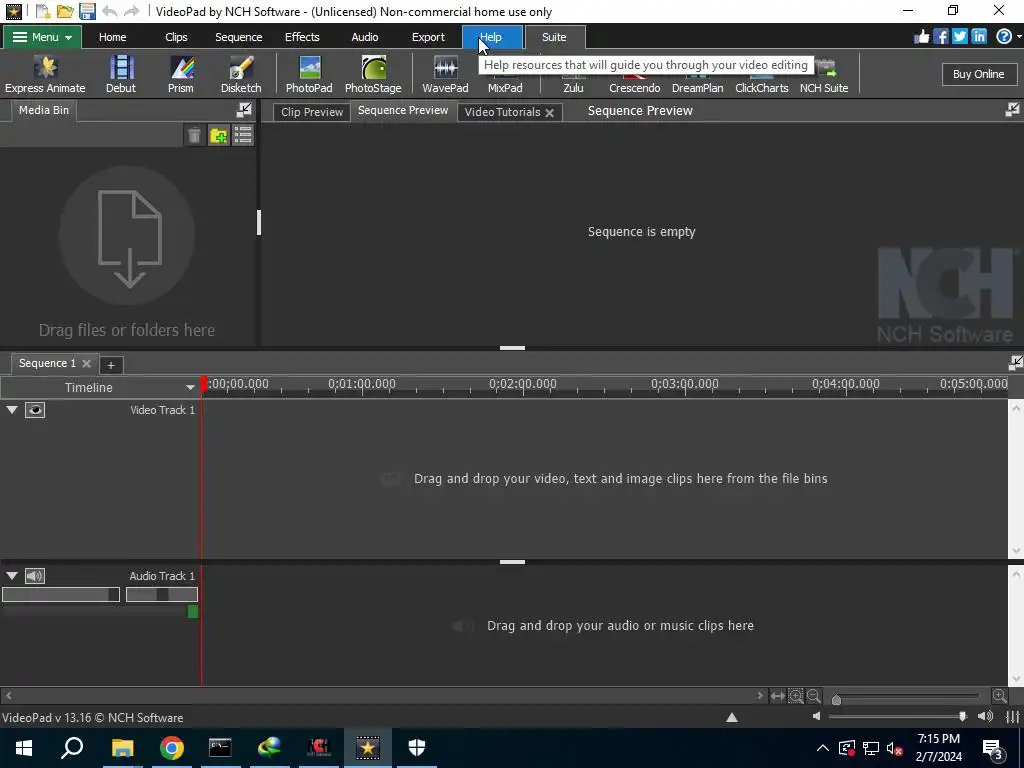Go to the Effects tab

(302, 37)
